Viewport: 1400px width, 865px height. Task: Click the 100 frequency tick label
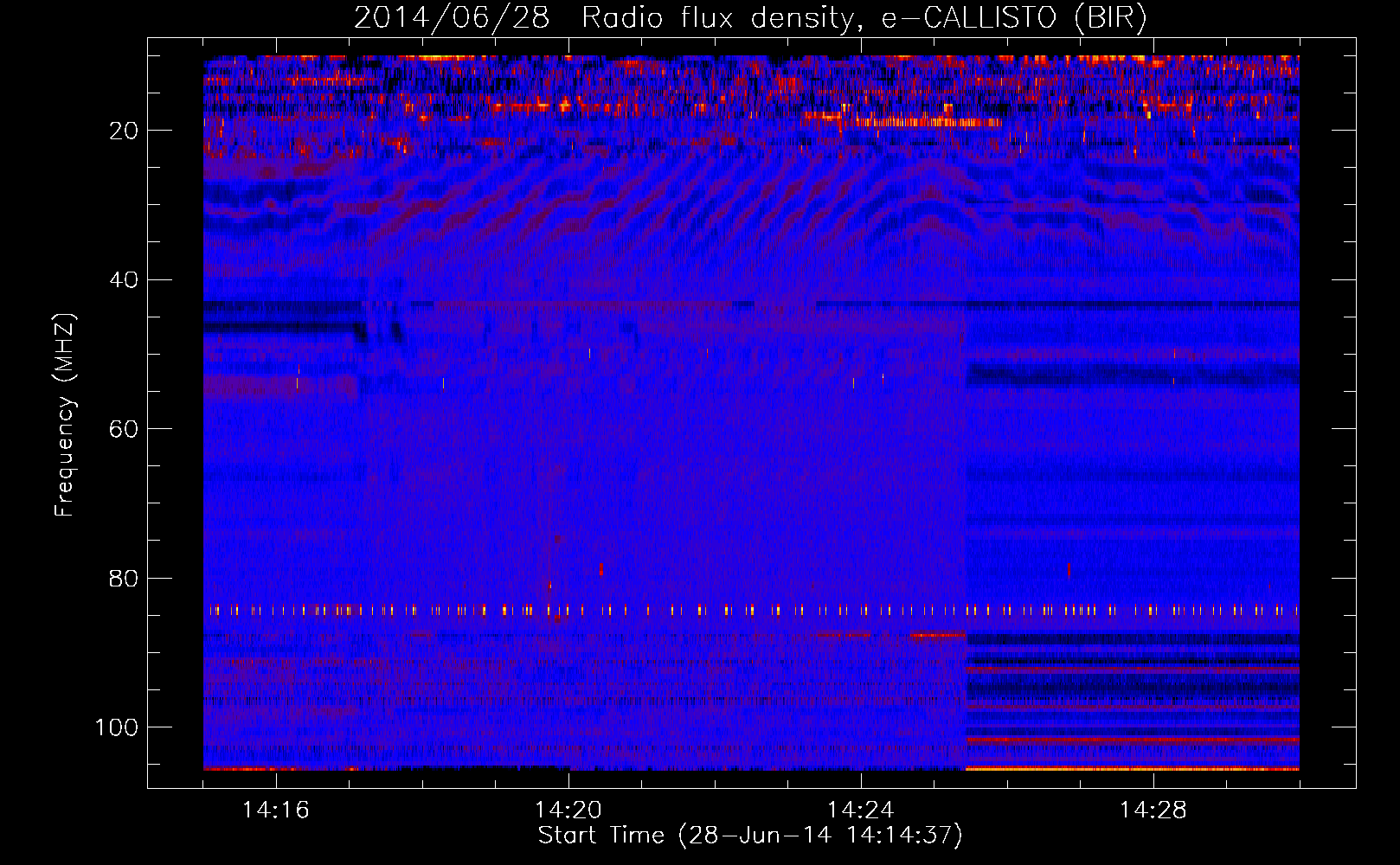coord(118,727)
